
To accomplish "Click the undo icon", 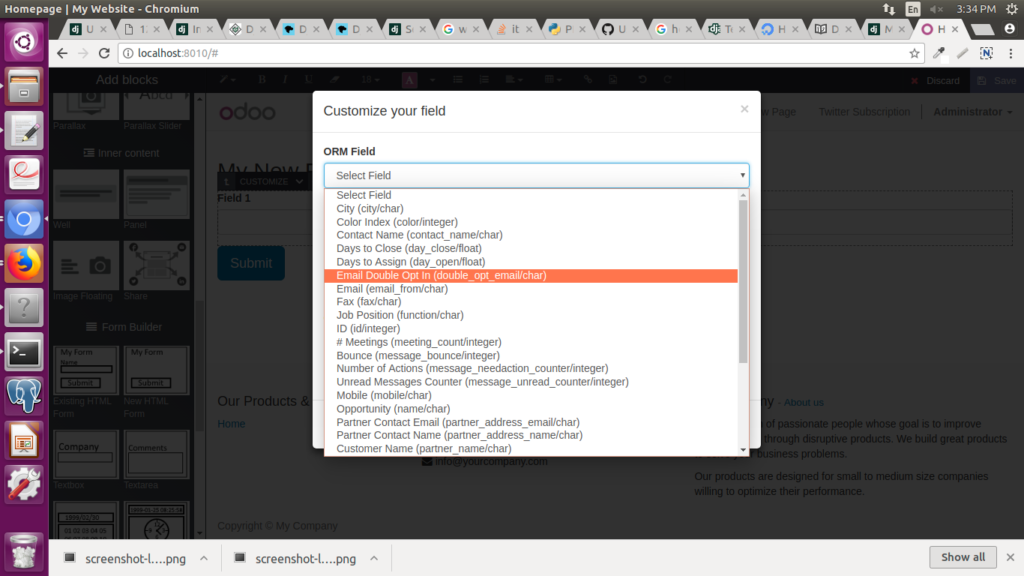I will pyautogui.click(x=643, y=79).
